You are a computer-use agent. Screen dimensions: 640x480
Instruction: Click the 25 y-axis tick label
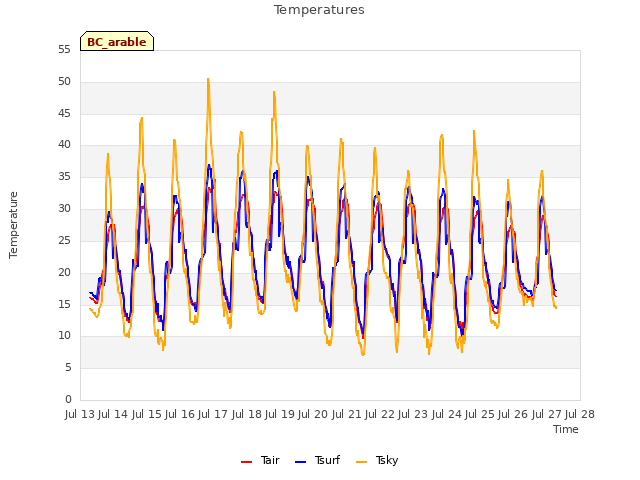(64, 240)
